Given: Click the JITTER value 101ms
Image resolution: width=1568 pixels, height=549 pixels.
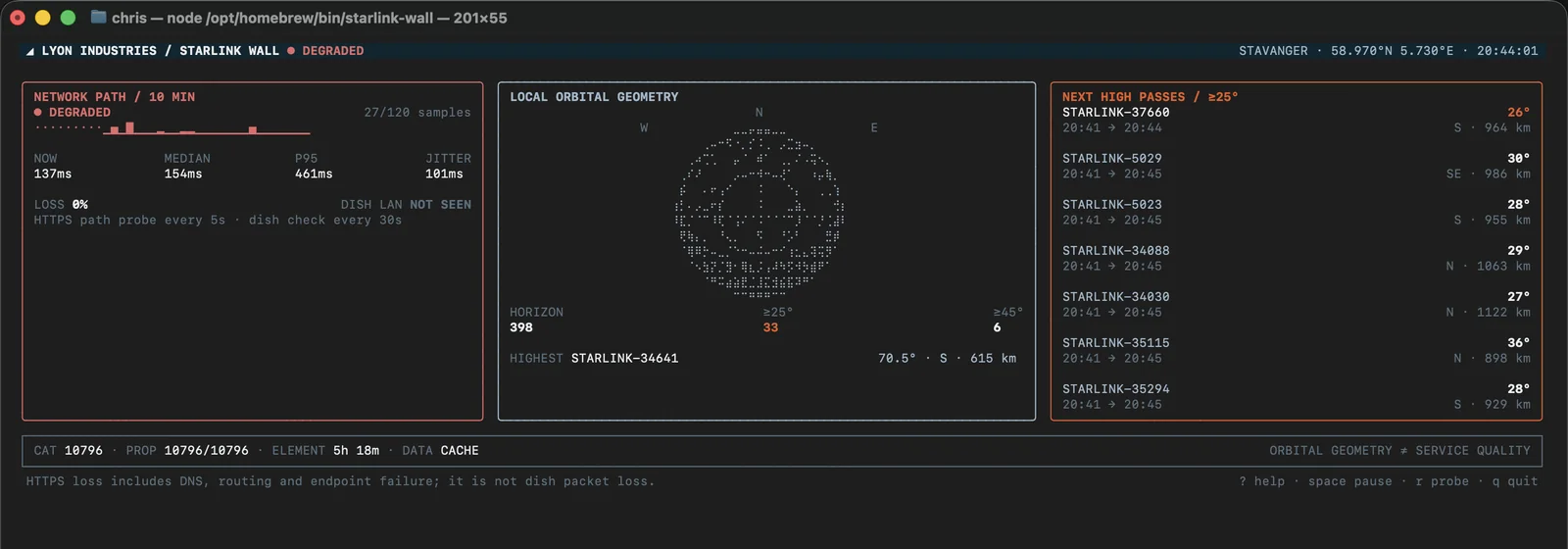Looking at the screenshot, I should pos(444,175).
